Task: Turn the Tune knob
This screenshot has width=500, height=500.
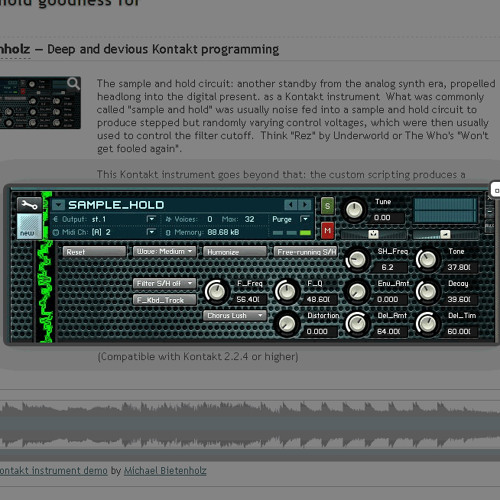Action: coord(354,210)
